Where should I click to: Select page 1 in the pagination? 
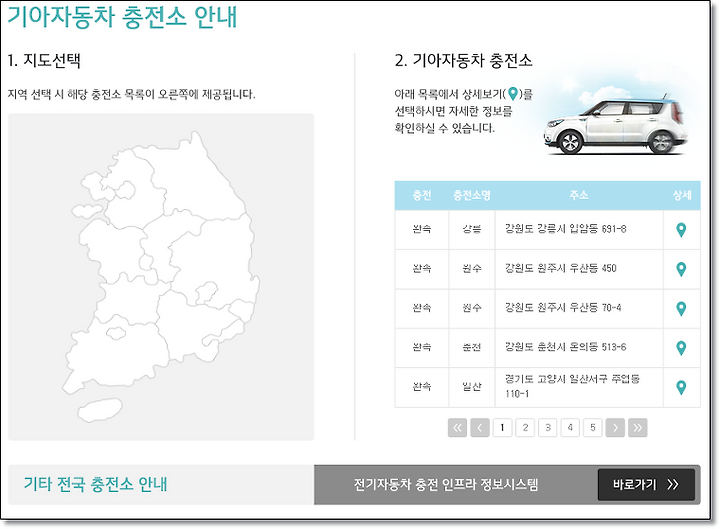coord(502,428)
